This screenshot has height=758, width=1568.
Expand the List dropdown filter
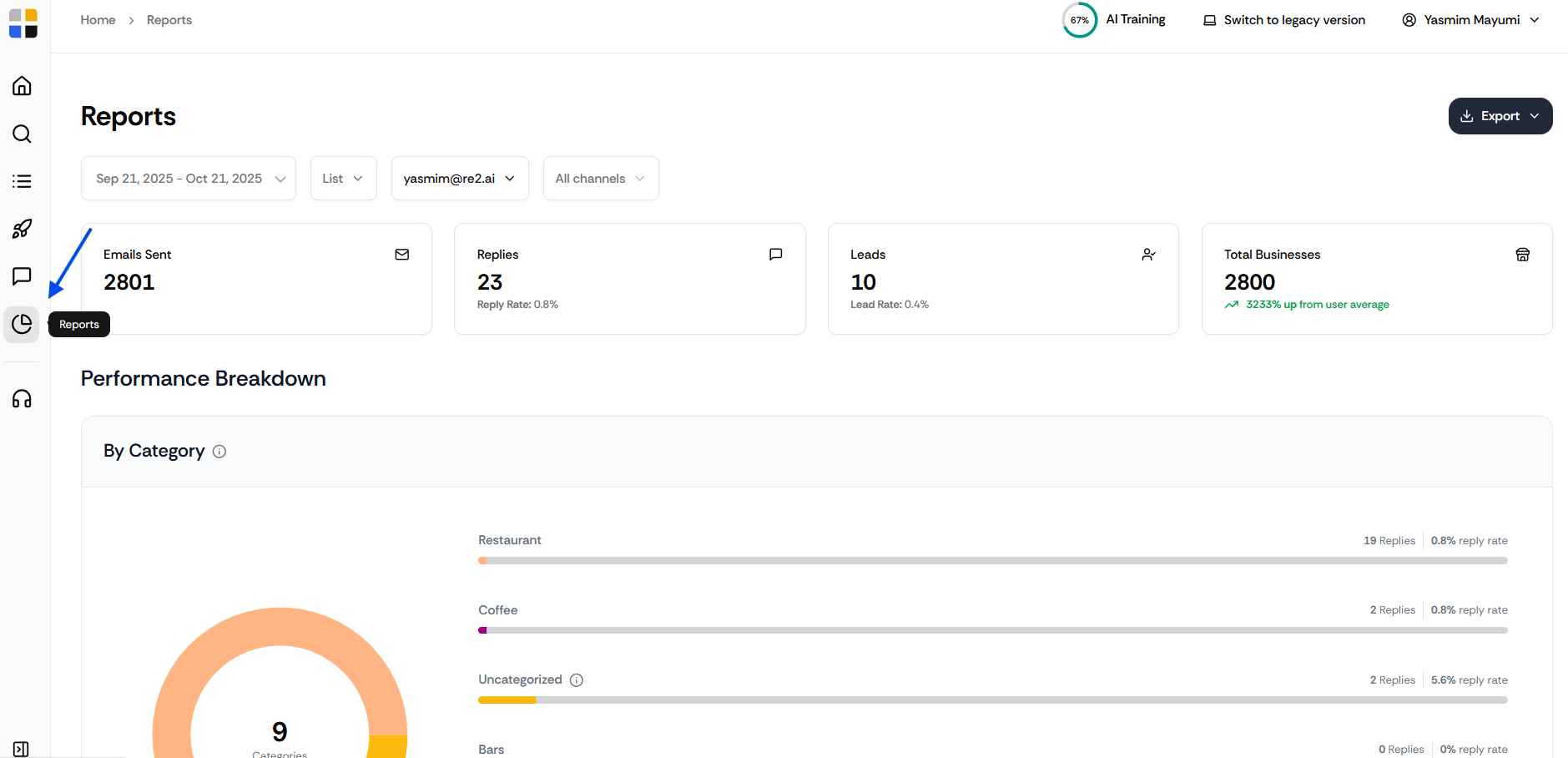coord(343,179)
